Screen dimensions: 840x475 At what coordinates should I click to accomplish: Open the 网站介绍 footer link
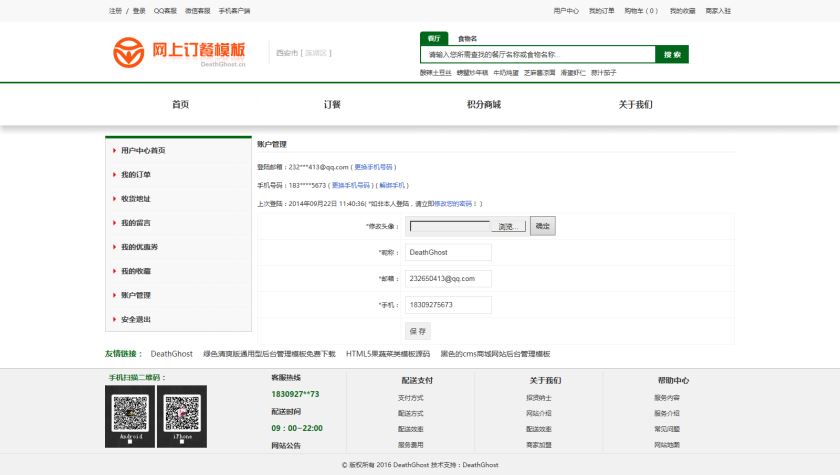[539, 413]
